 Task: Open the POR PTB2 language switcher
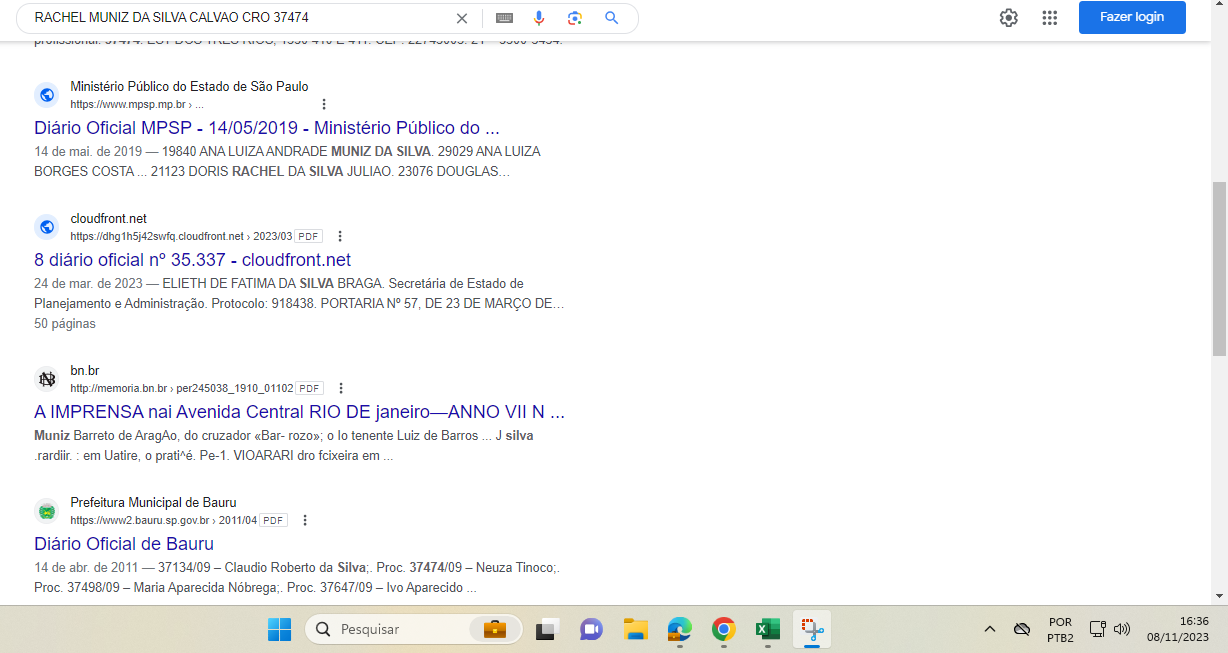click(x=1060, y=629)
